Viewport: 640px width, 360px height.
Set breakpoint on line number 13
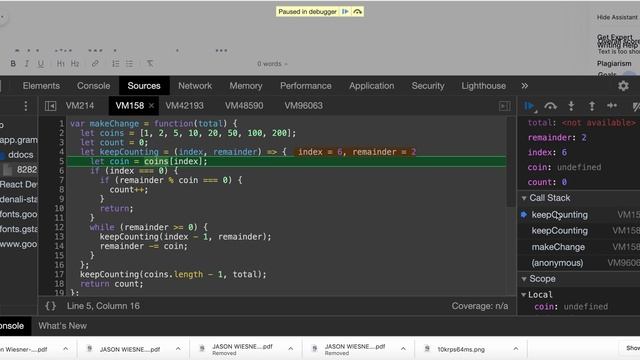(x=59, y=237)
